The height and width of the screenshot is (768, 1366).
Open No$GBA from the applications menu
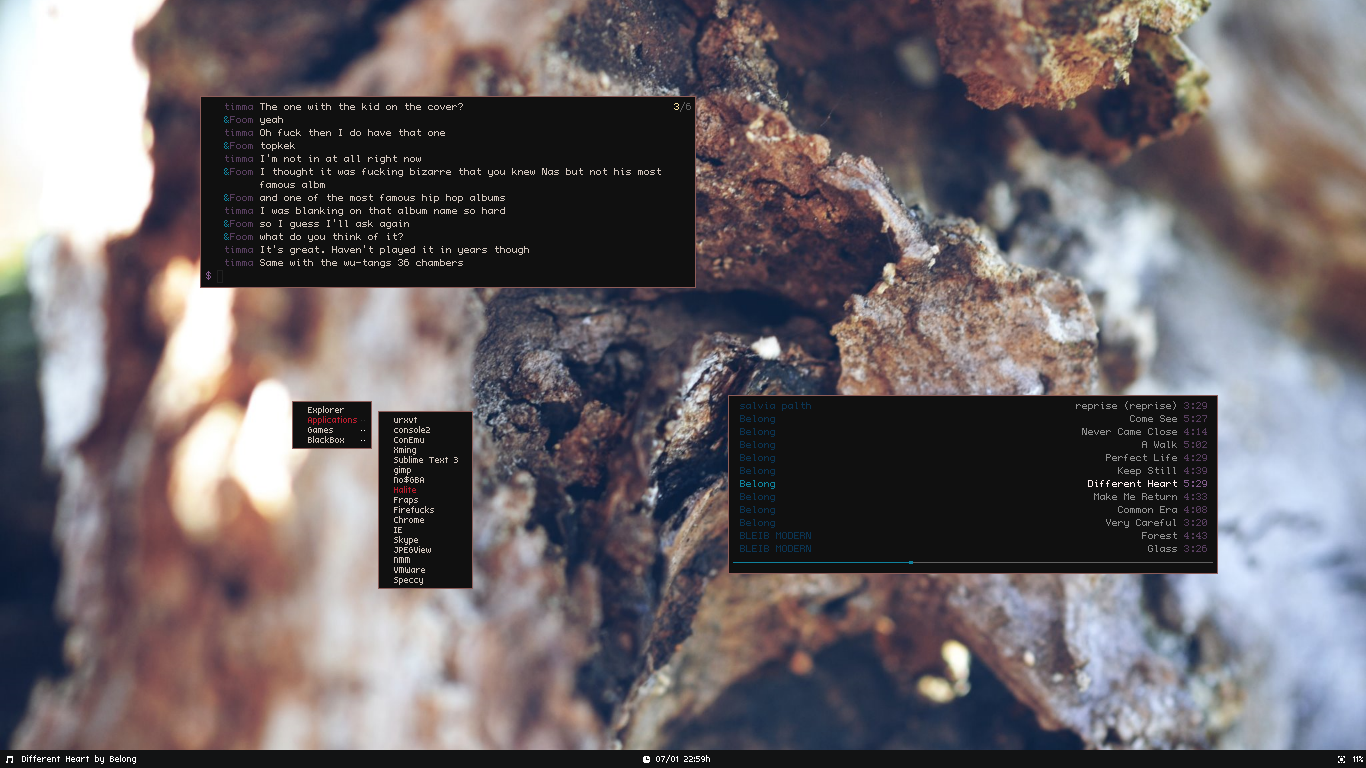[x=409, y=480]
